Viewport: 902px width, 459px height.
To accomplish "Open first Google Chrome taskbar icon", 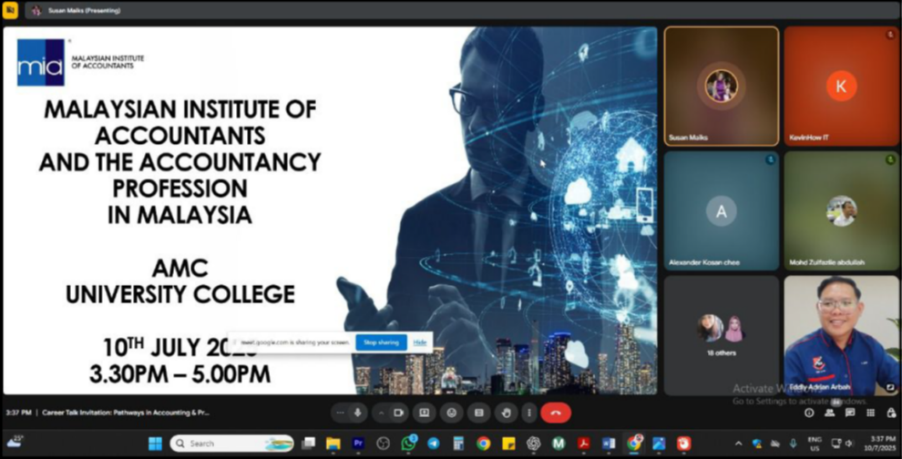I will [483, 443].
